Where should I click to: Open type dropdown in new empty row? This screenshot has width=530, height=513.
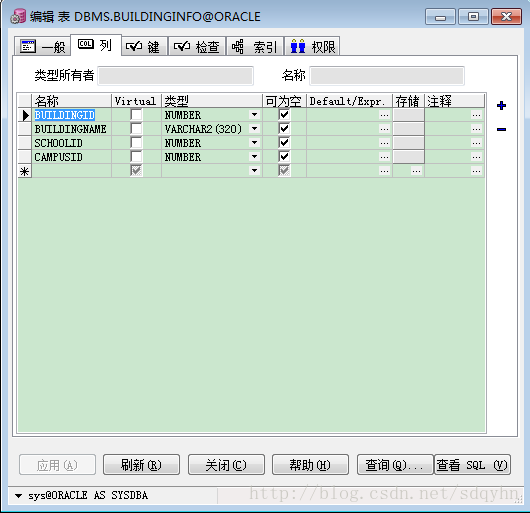coord(255,171)
